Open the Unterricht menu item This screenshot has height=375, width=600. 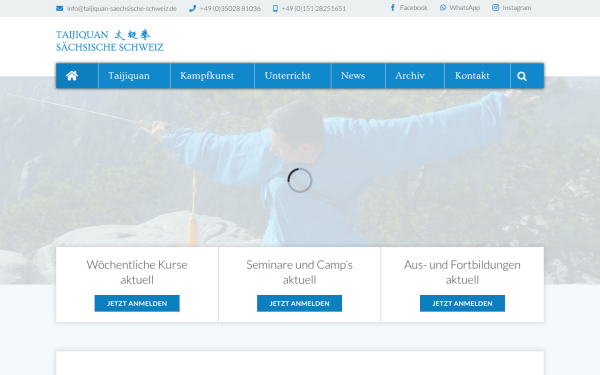click(x=287, y=76)
